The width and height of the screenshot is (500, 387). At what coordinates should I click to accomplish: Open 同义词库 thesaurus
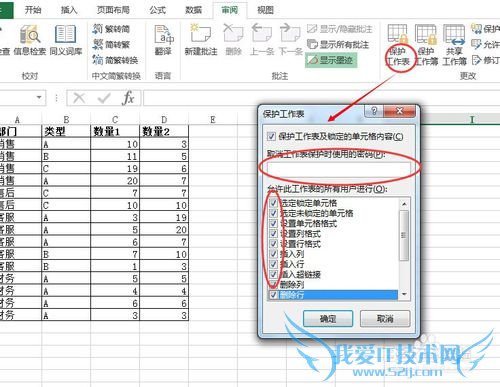click(x=65, y=40)
